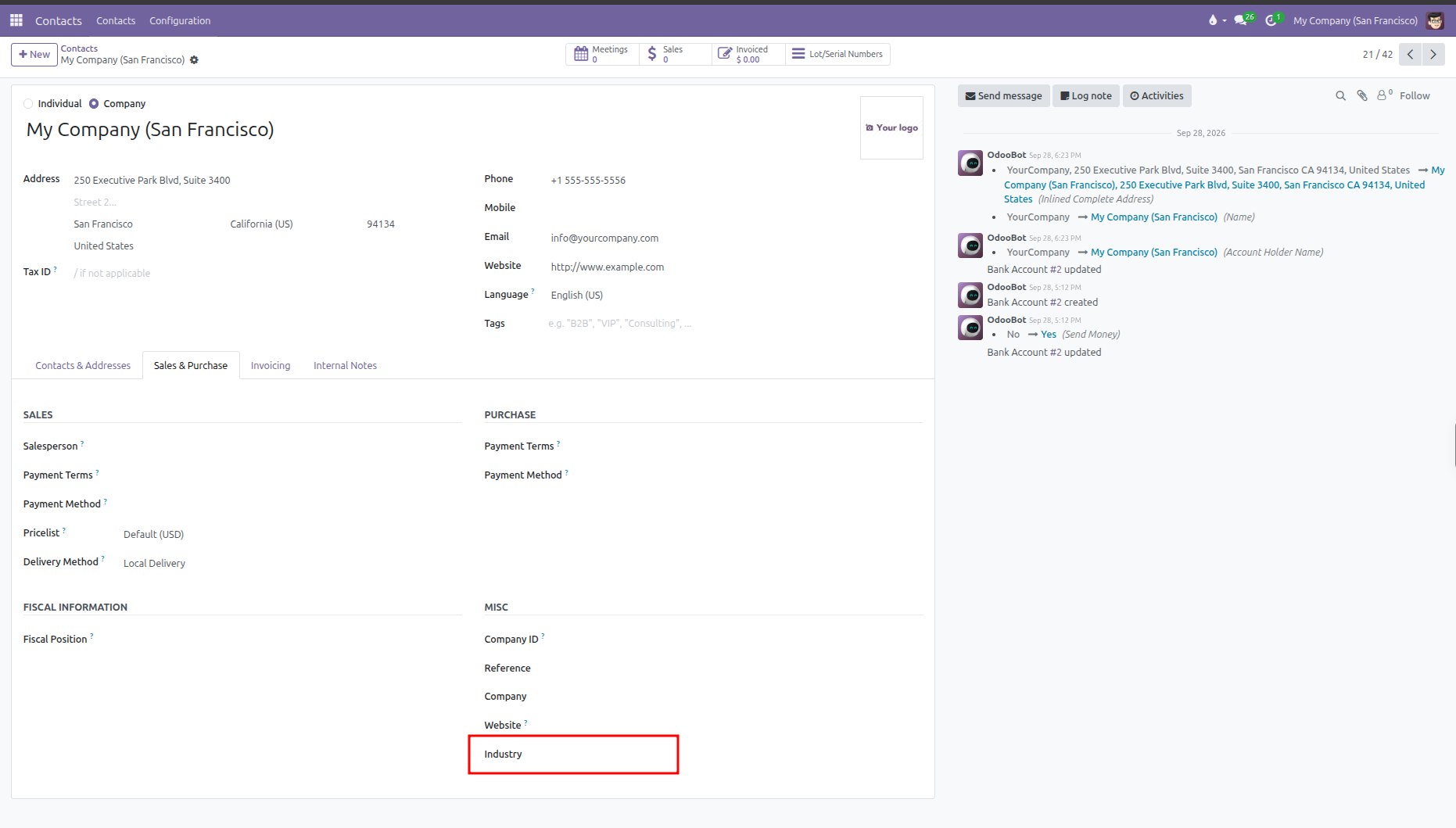
Task: Click the Activities button
Action: click(1157, 95)
